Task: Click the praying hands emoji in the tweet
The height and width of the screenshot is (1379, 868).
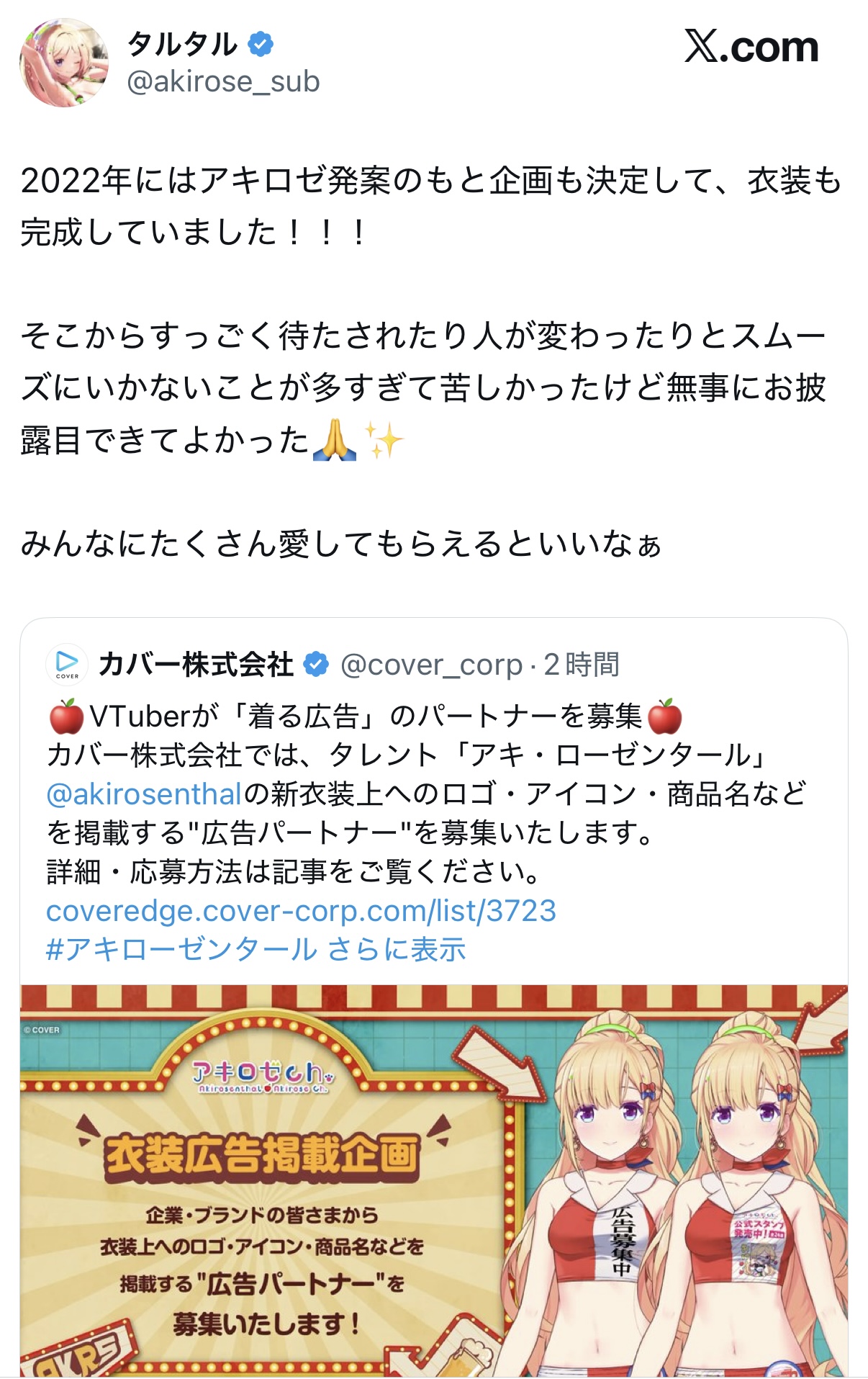Action: pyautogui.click(x=335, y=440)
